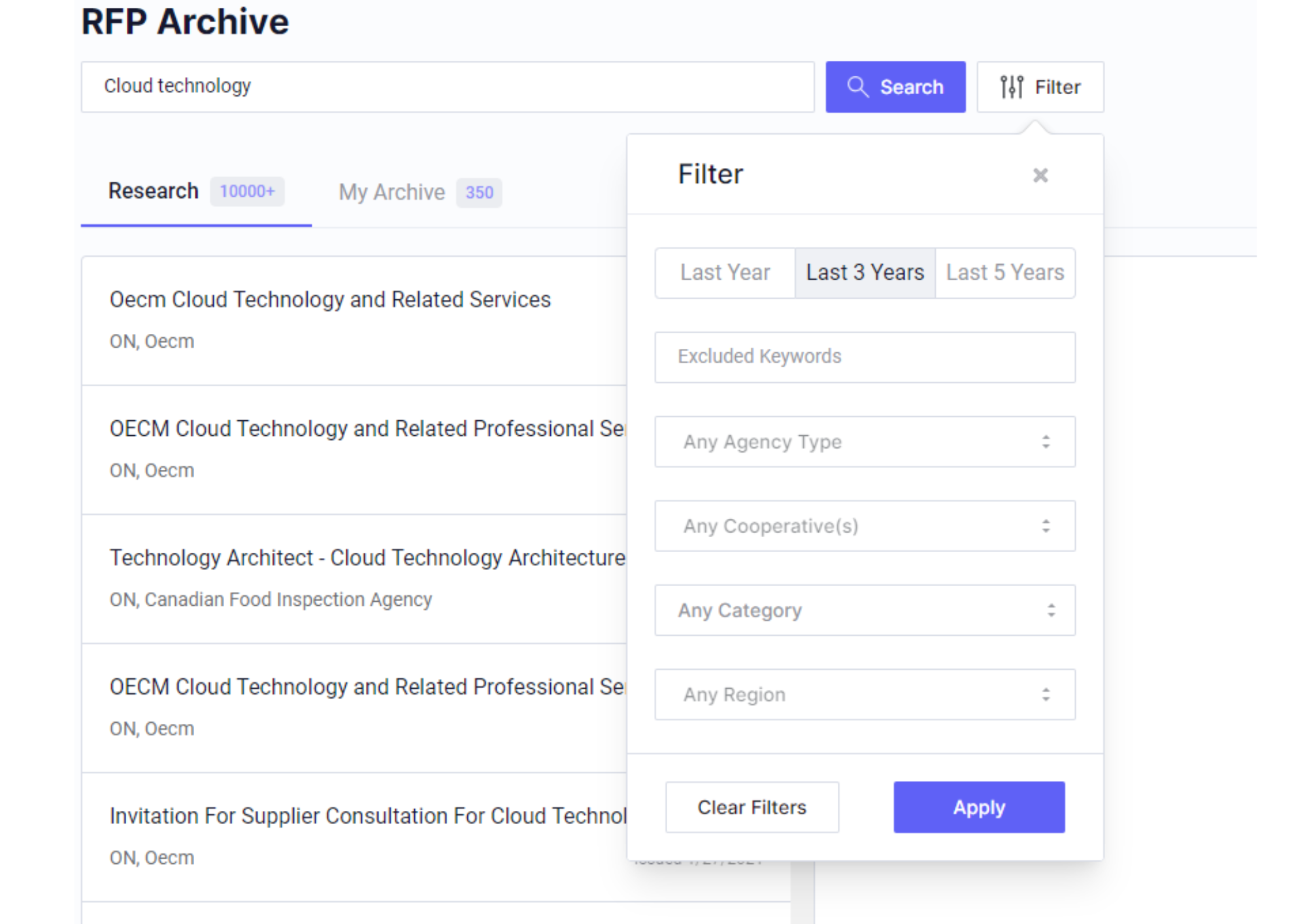This screenshot has width=1307, height=924.
Task: Click the filter sliders icon
Action: pos(1011,87)
